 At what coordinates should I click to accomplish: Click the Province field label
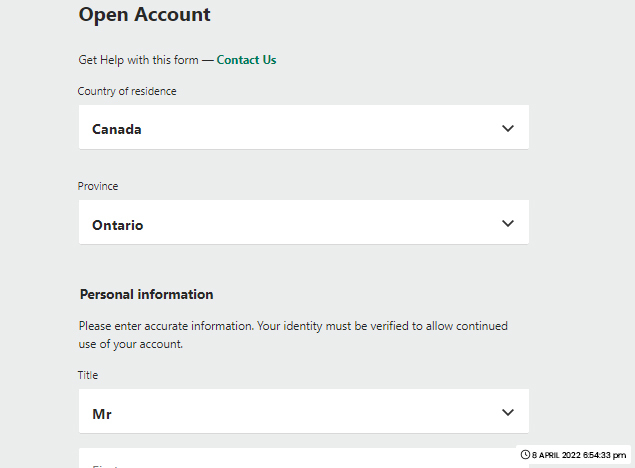pos(98,186)
